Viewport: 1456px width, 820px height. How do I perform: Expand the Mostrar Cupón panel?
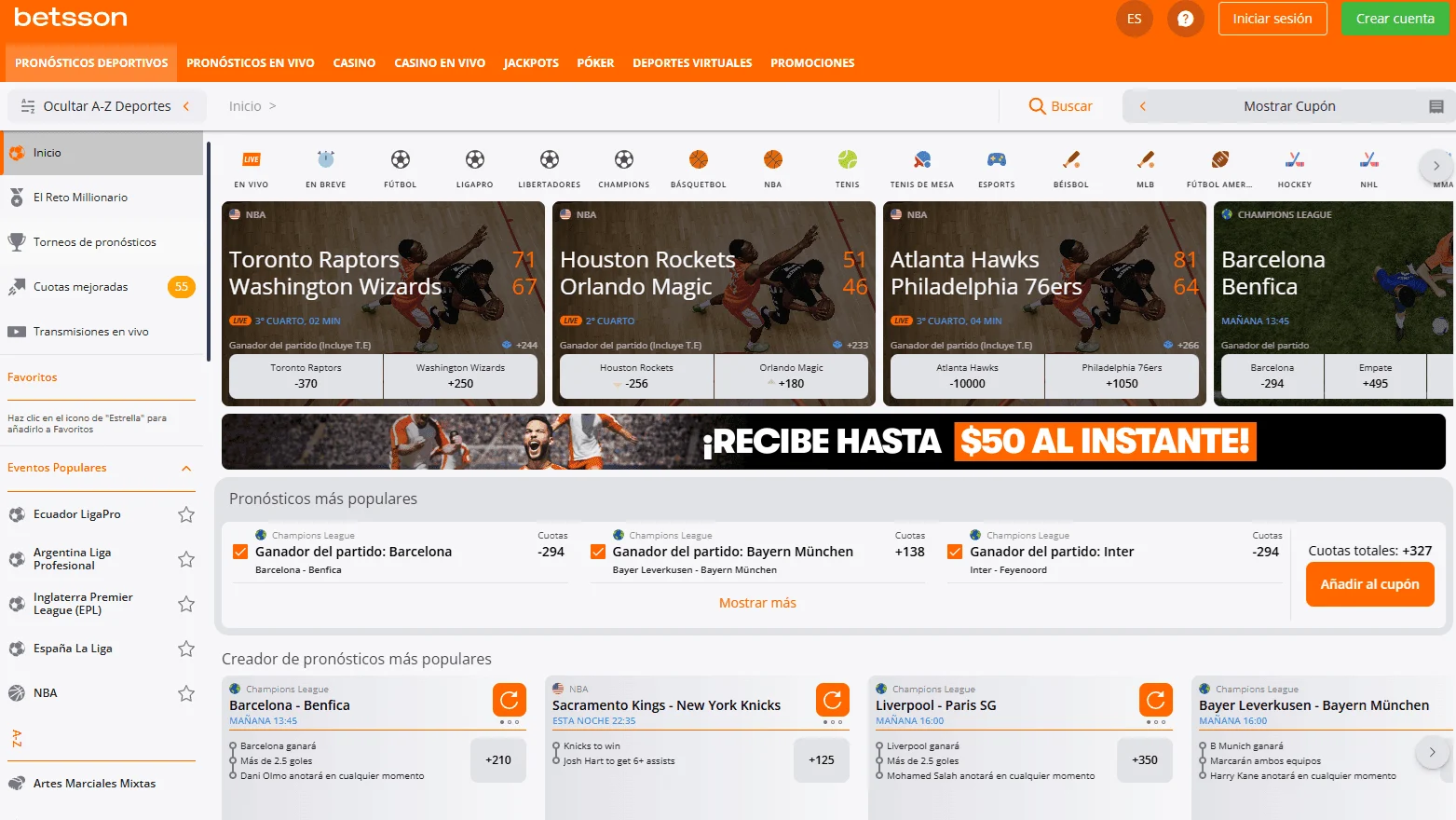tap(1288, 106)
